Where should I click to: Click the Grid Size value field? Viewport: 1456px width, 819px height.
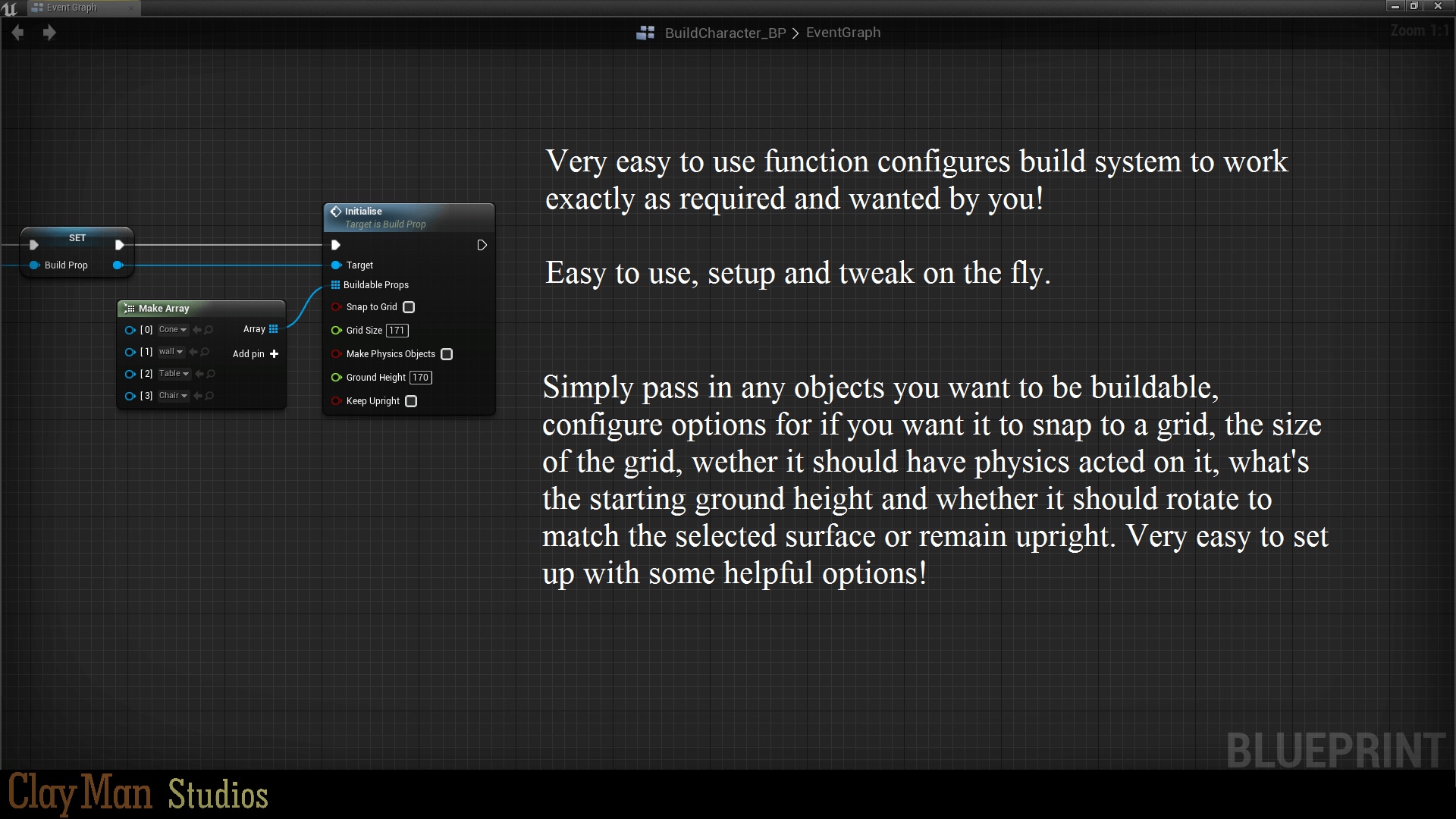point(397,331)
